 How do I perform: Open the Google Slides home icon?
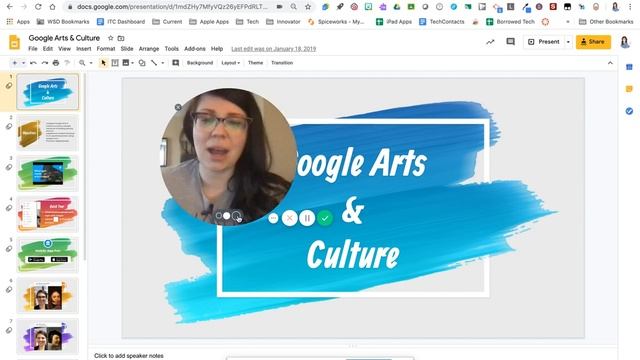14,42
